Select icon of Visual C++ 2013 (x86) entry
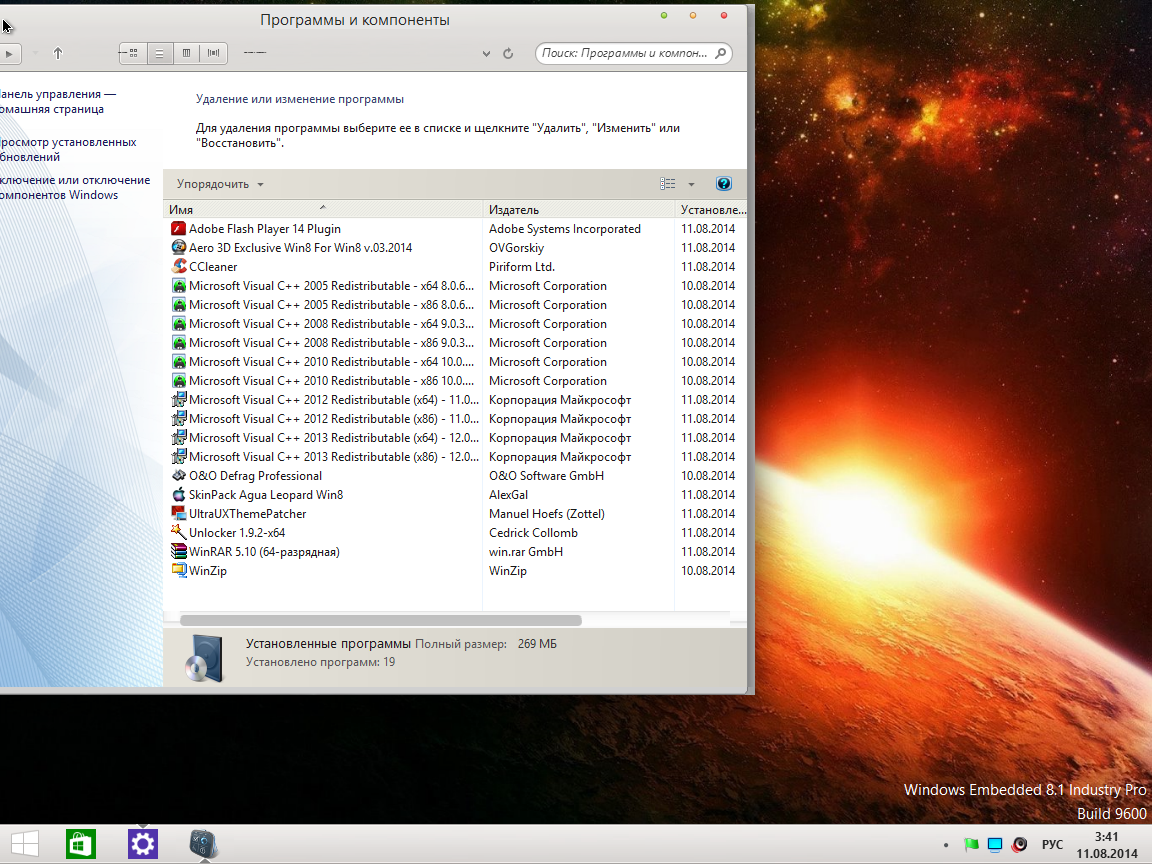Image resolution: width=1152 pixels, height=864 pixels. (179, 456)
